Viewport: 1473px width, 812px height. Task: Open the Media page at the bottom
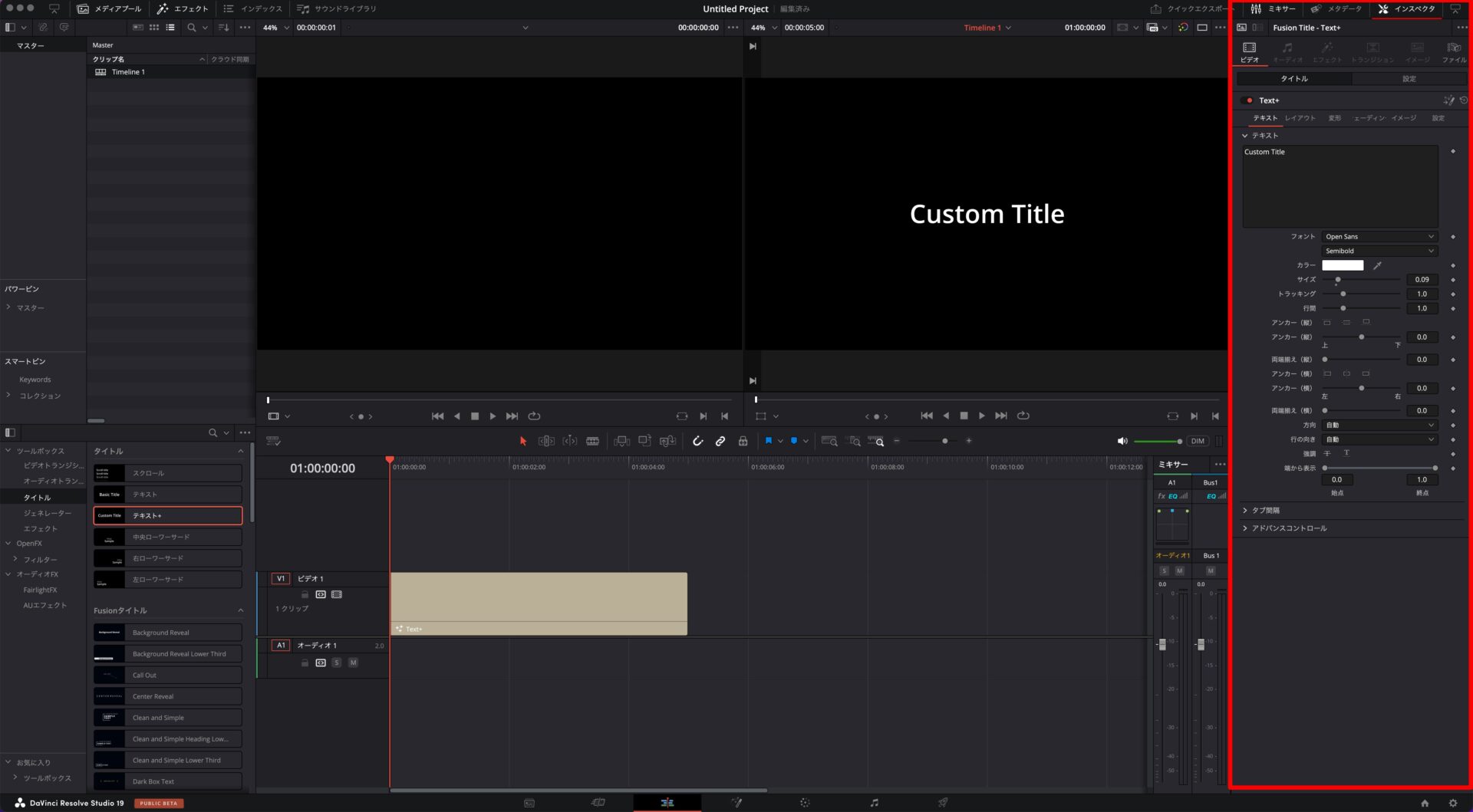[529, 803]
